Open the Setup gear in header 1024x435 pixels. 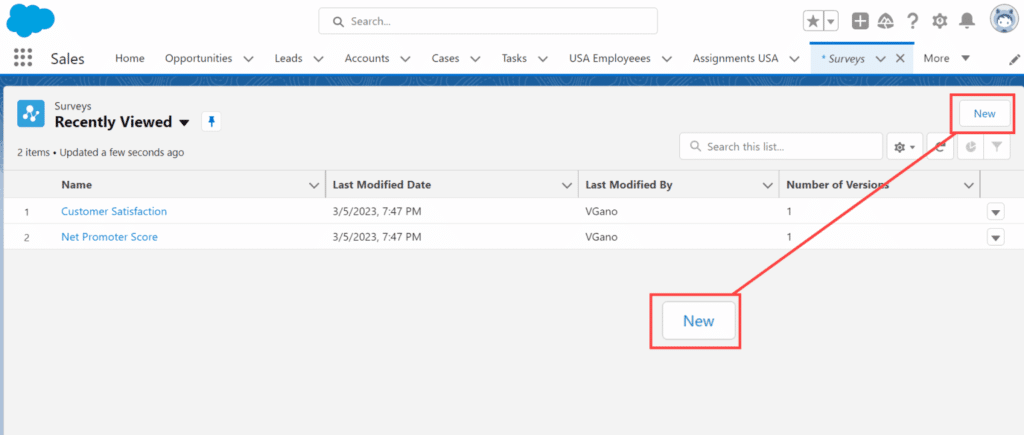coord(939,21)
